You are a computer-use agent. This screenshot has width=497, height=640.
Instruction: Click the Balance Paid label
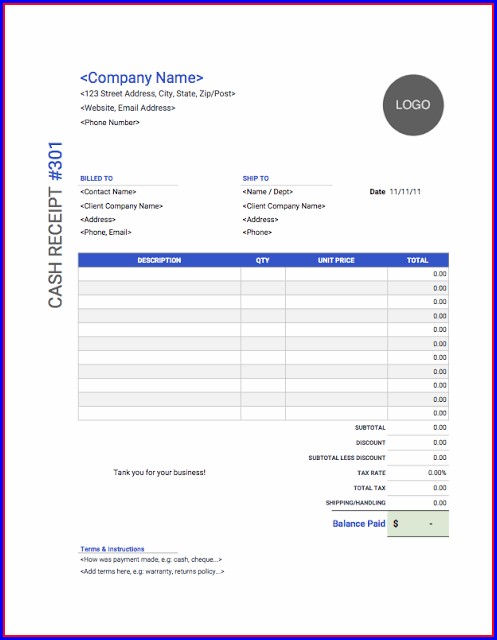359,524
